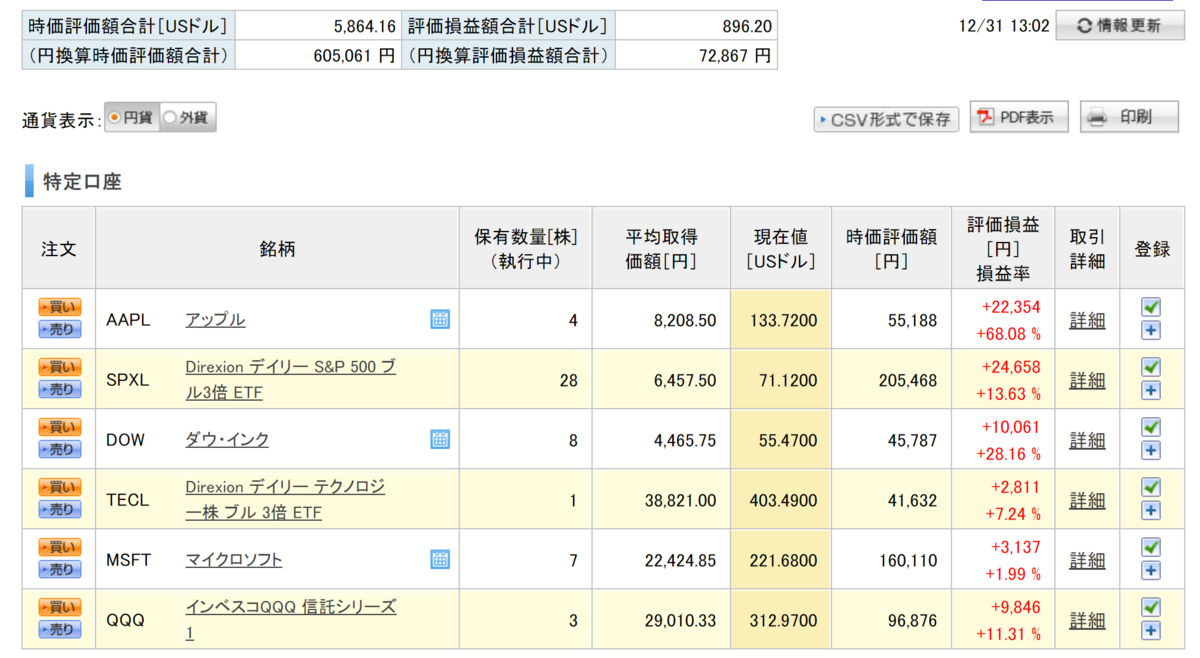Screen dimensions: 1200x658
Task: Open 詳細 for the QQQ row
Action: tap(1087, 621)
